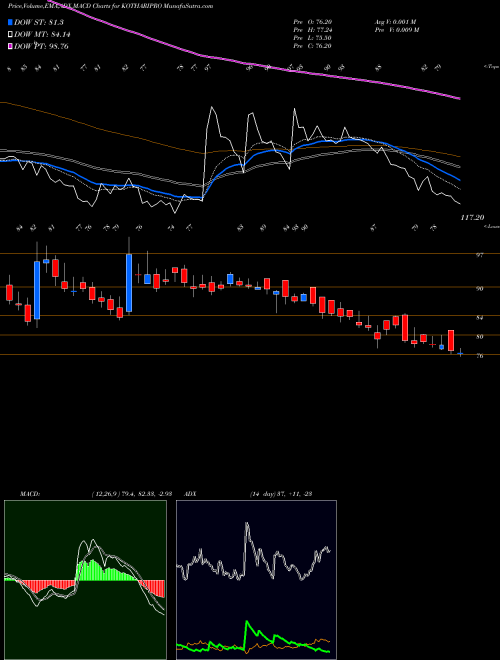Click the last candlestick near 76

[460, 353]
